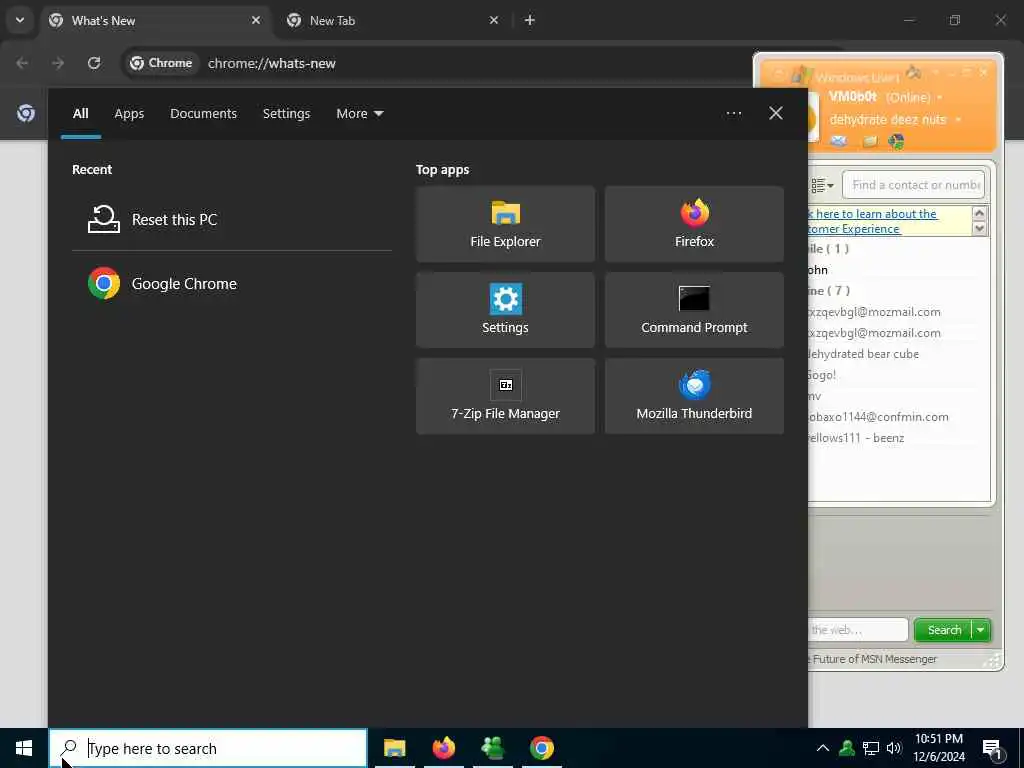Click the green Search button in Messenger
This screenshot has width=1024, height=768.
coord(944,630)
